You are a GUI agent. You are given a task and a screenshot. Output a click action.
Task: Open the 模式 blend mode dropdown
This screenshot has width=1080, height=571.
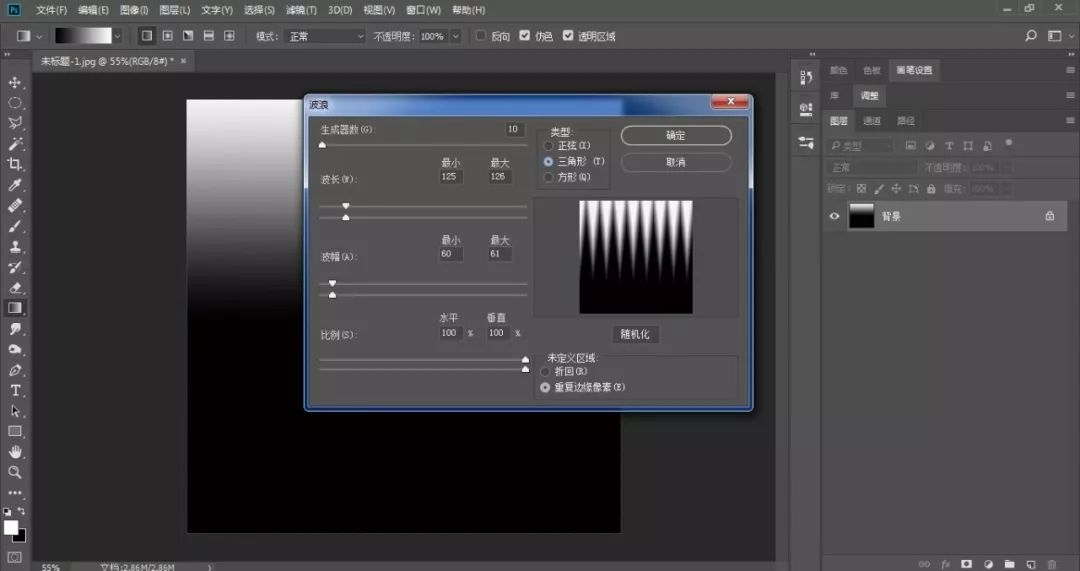(x=326, y=36)
